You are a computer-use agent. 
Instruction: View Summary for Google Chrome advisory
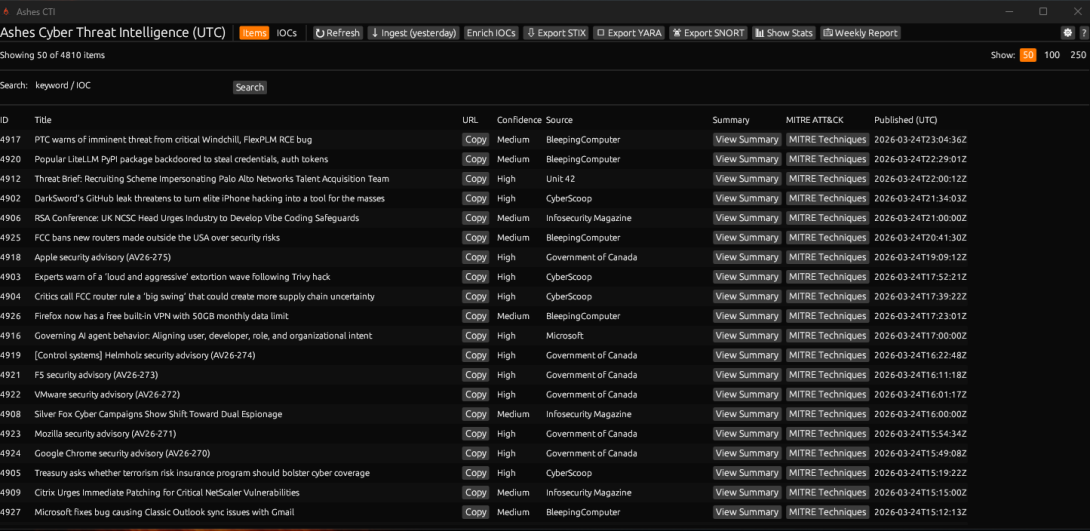click(747, 453)
